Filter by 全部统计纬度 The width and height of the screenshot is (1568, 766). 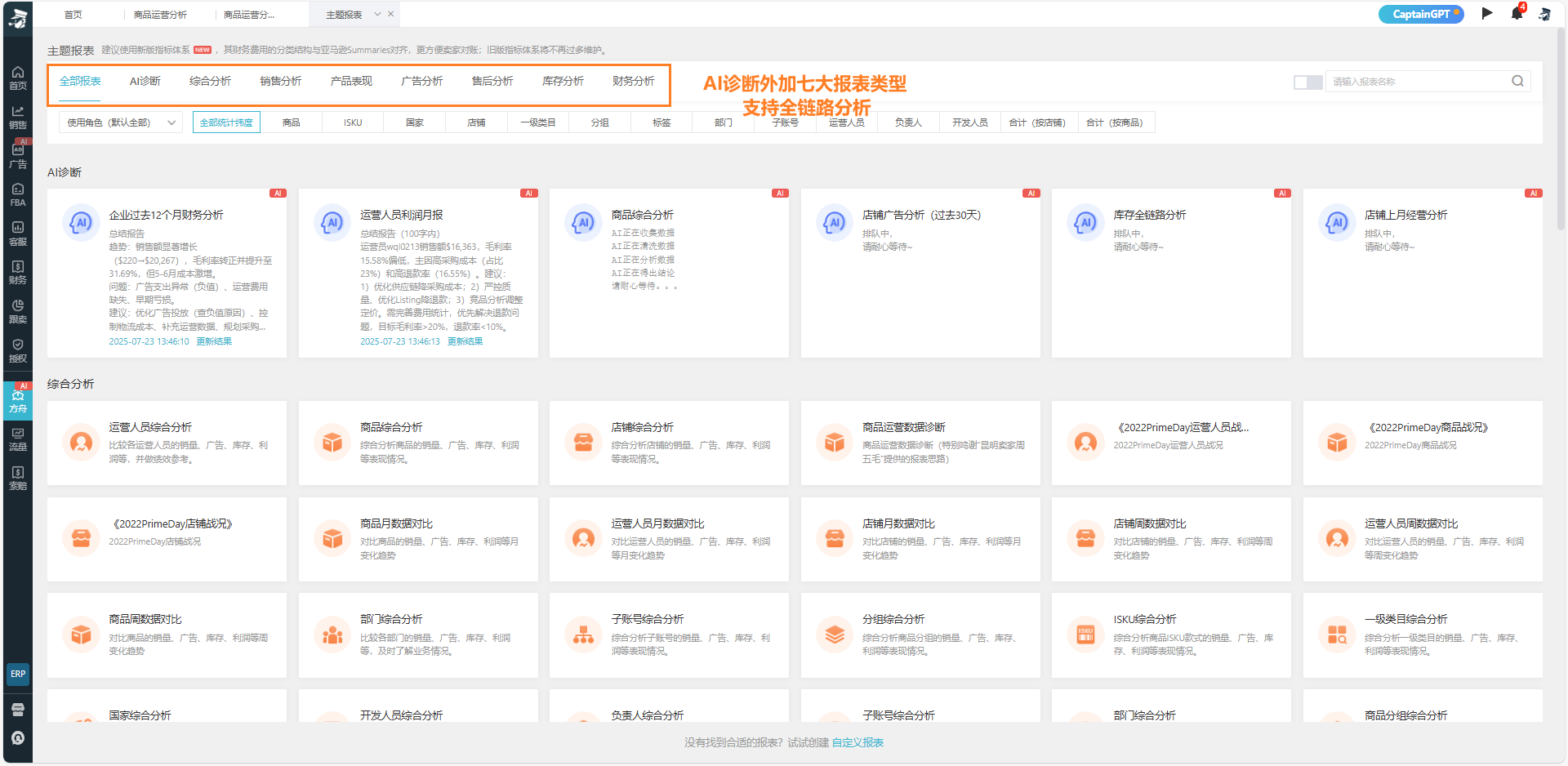[226, 122]
